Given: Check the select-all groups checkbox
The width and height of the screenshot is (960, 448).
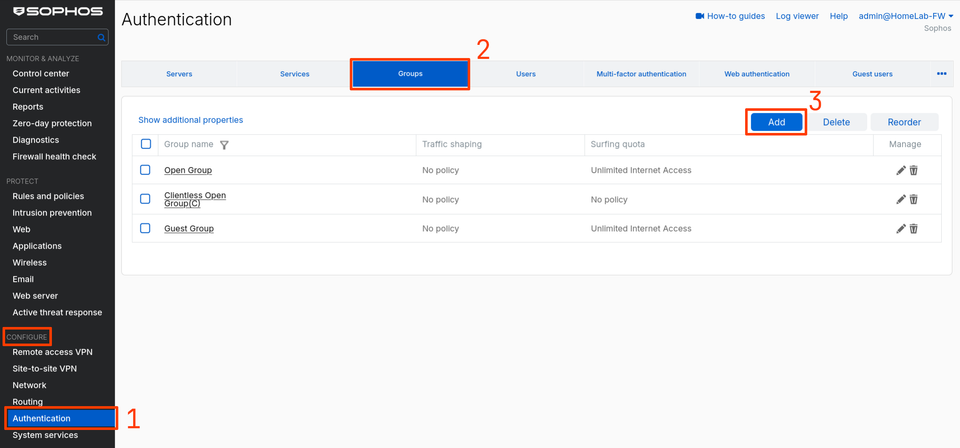Looking at the screenshot, I should (x=146, y=144).
